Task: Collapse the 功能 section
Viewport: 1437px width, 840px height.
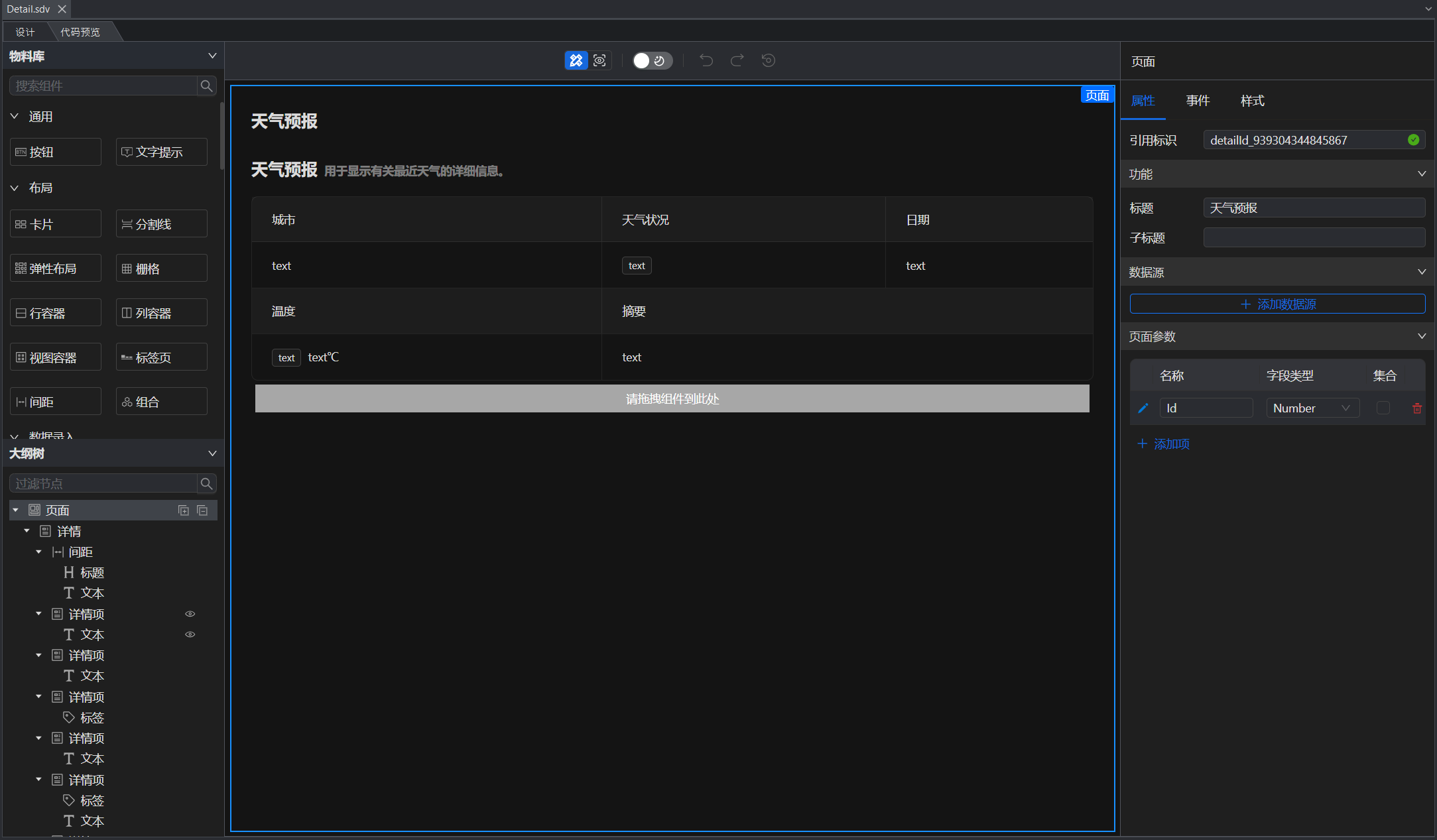Action: [x=1422, y=174]
